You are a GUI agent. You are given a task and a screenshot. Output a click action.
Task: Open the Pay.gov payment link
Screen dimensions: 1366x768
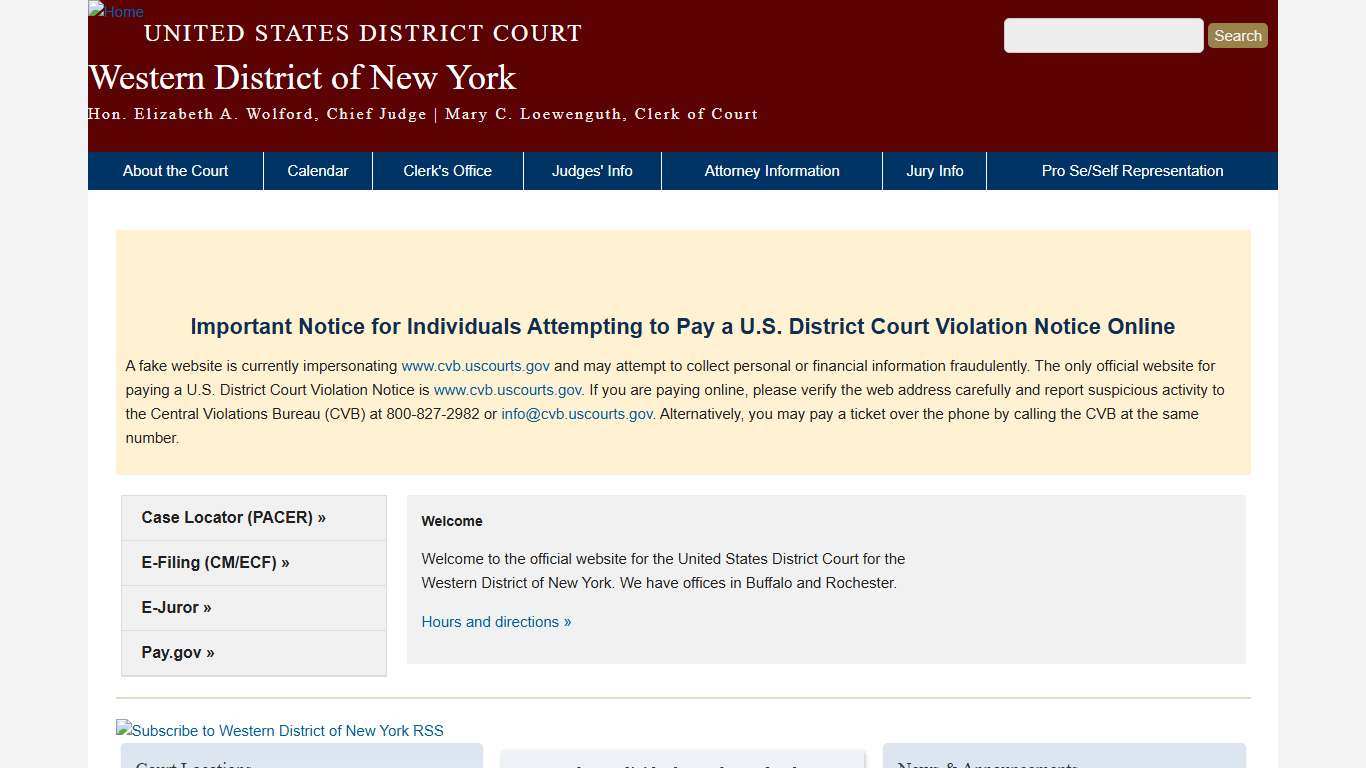(178, 652)
